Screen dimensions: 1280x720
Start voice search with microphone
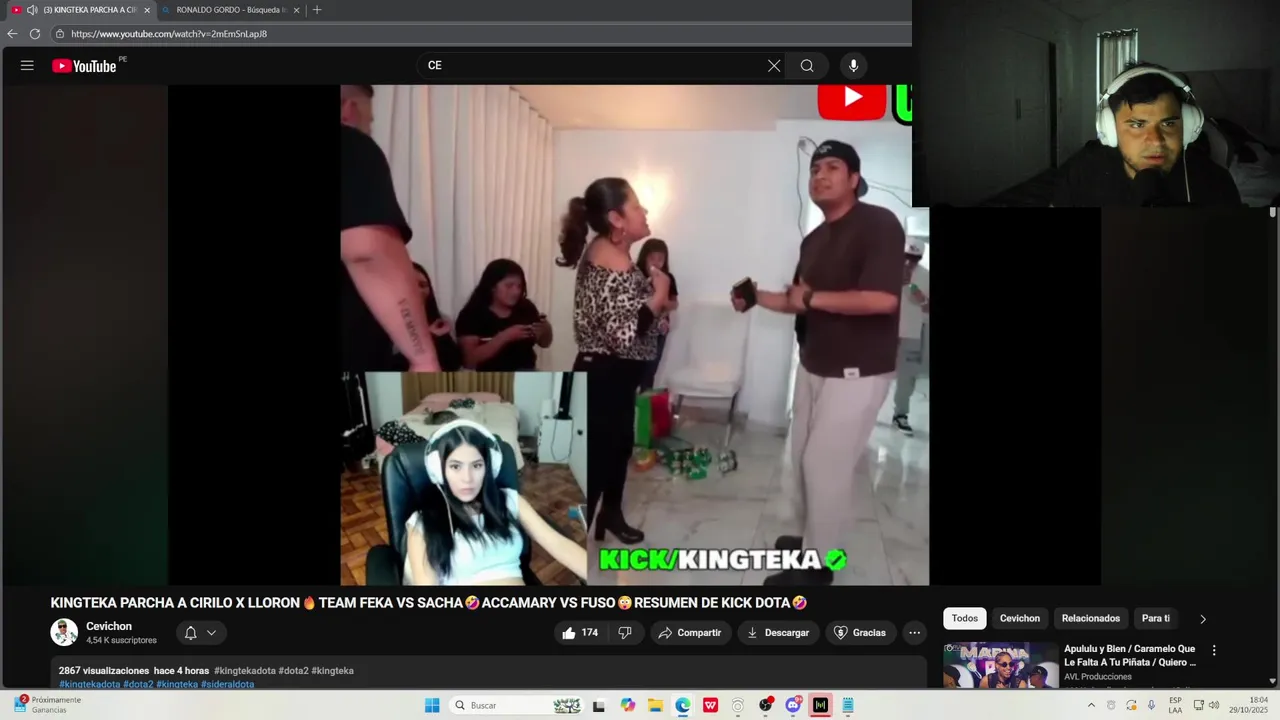click(x=853, y=66)
